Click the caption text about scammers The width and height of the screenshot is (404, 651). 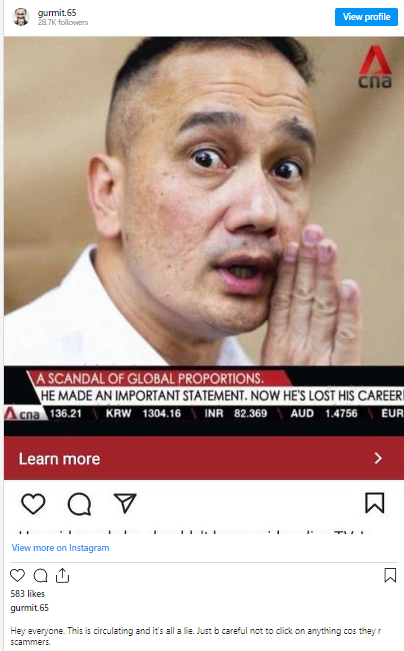point(196,636)
